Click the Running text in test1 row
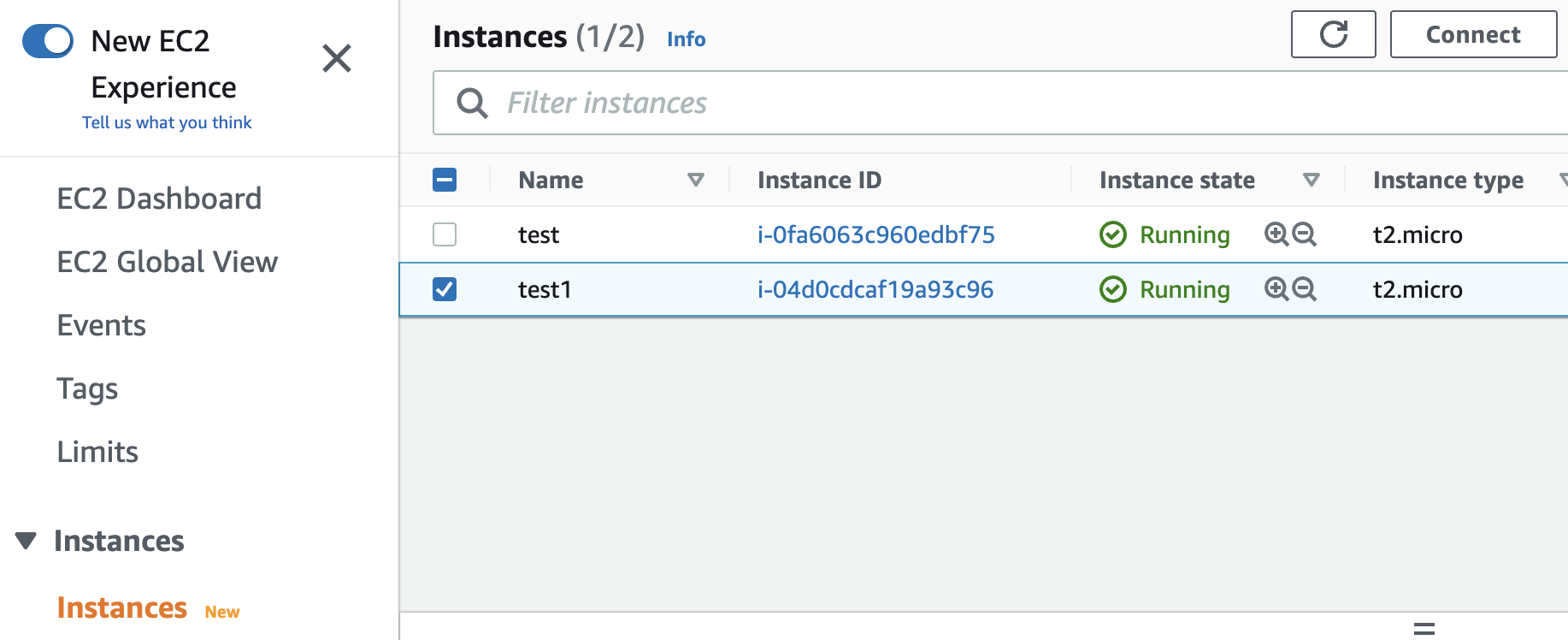This screenshot has height=640, width=1568. click(x=1185, y=289)
